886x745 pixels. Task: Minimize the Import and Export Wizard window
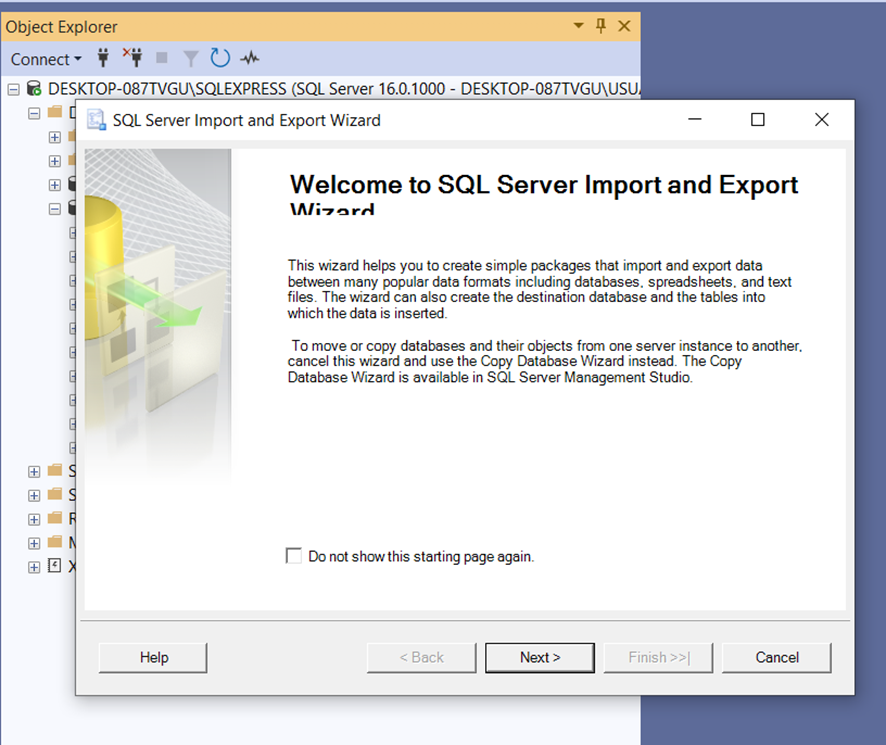point(695,119)
